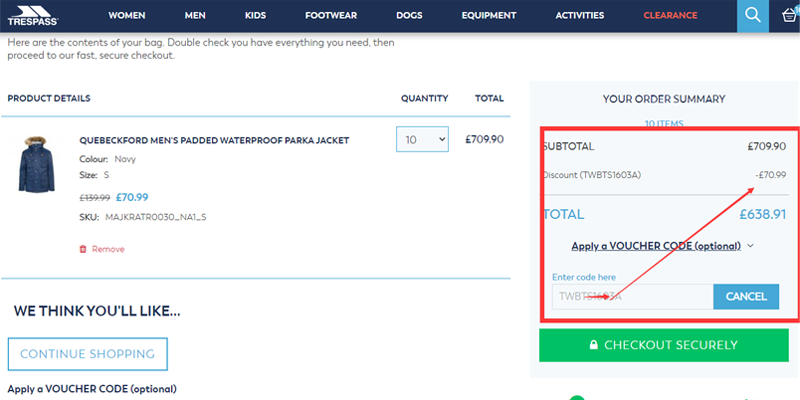Click the struck-through price £139.99
The image size is (800, 400).
coord(95,198)
